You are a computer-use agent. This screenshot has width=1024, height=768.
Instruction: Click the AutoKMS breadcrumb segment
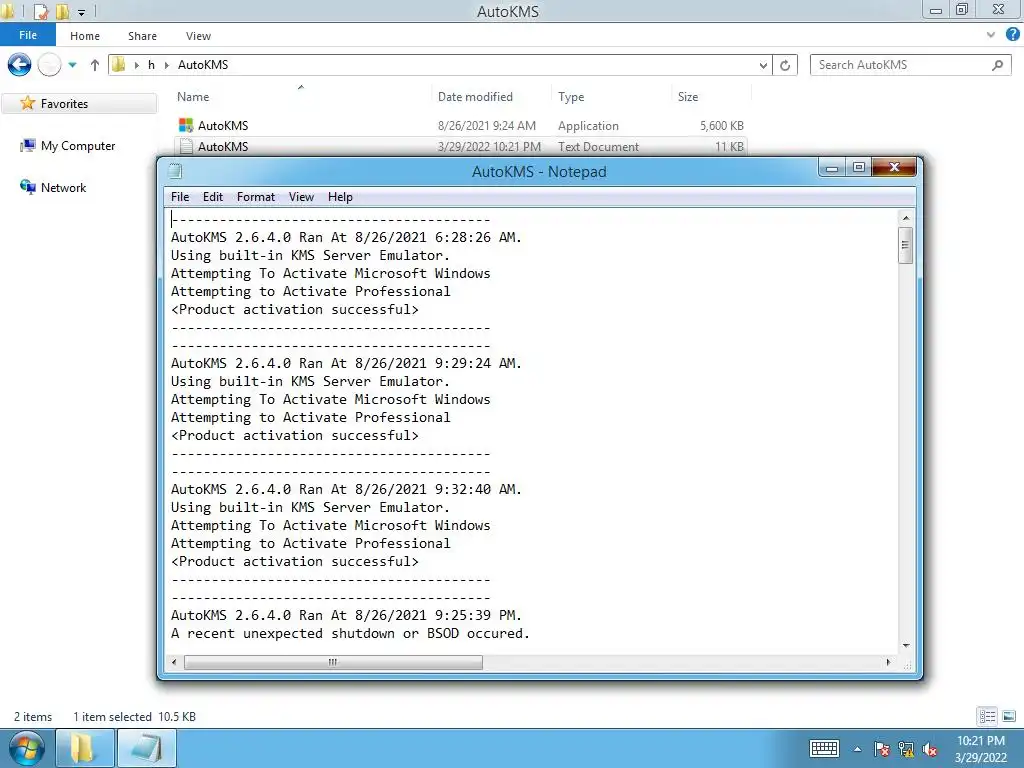[203, 65]
